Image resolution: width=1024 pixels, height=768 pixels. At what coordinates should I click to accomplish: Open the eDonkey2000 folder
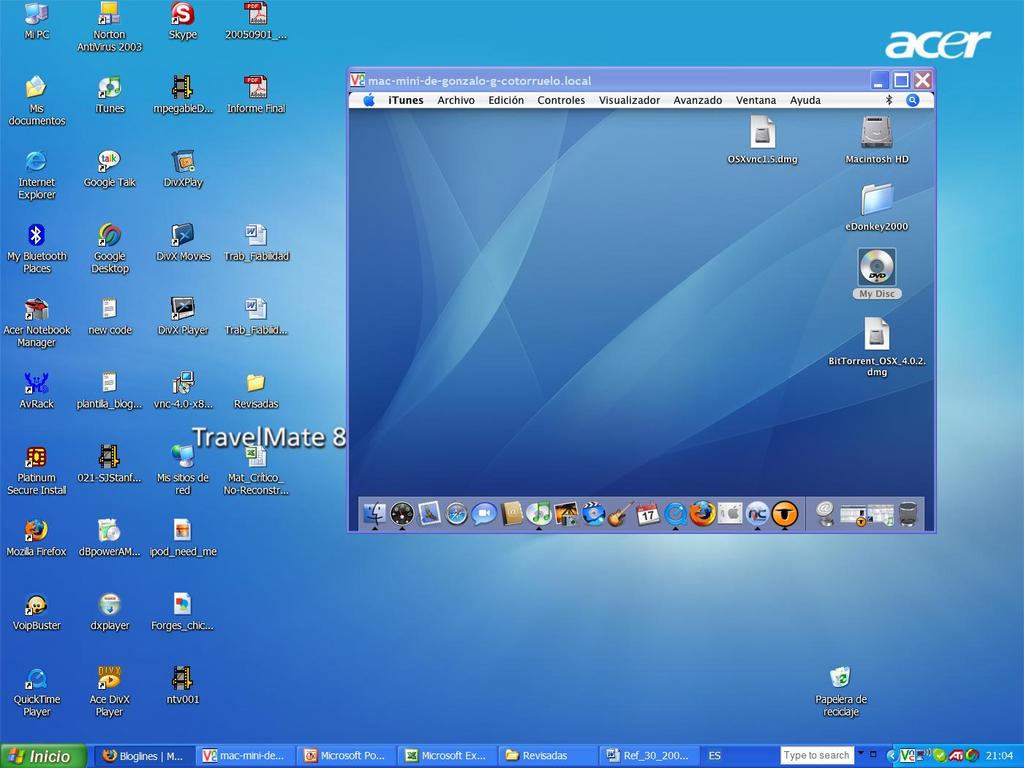point(876,208)
